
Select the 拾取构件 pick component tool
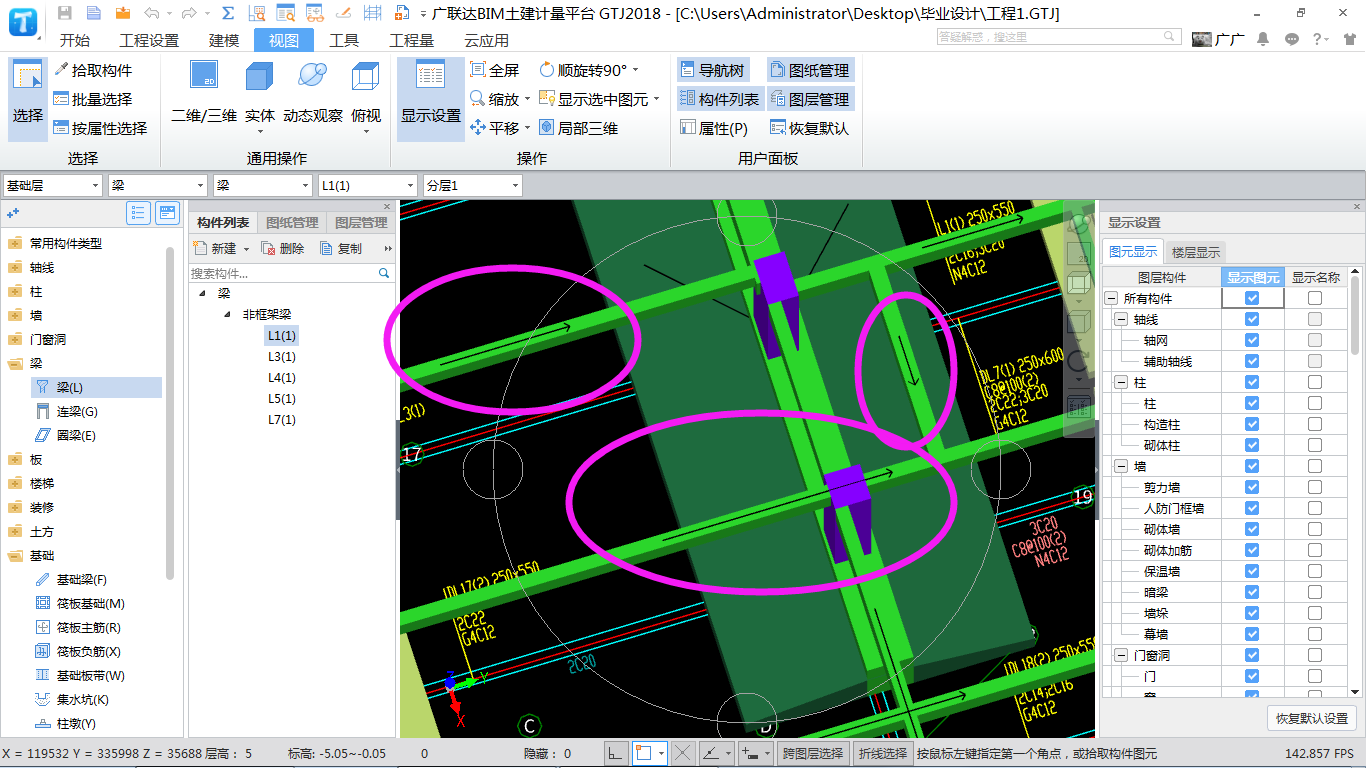(93, 70)
